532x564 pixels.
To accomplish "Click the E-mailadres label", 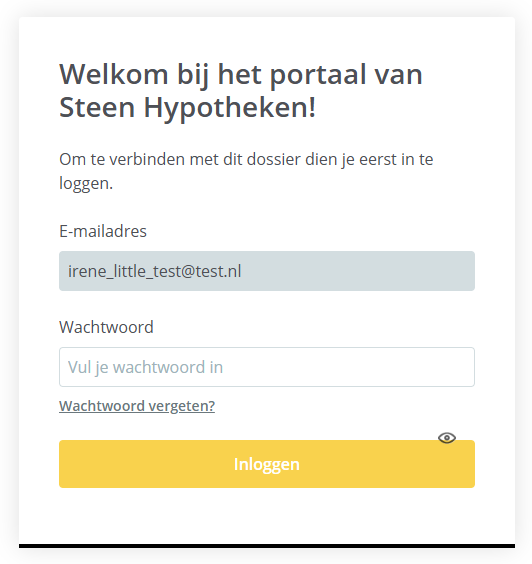I will [x=103, y=231].
